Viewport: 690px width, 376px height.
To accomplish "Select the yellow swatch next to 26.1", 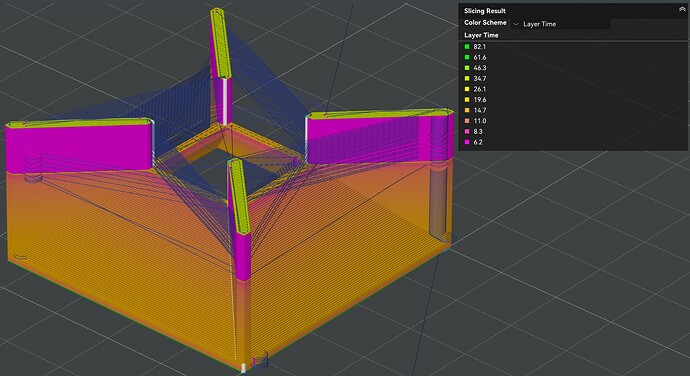I will 467,89.
